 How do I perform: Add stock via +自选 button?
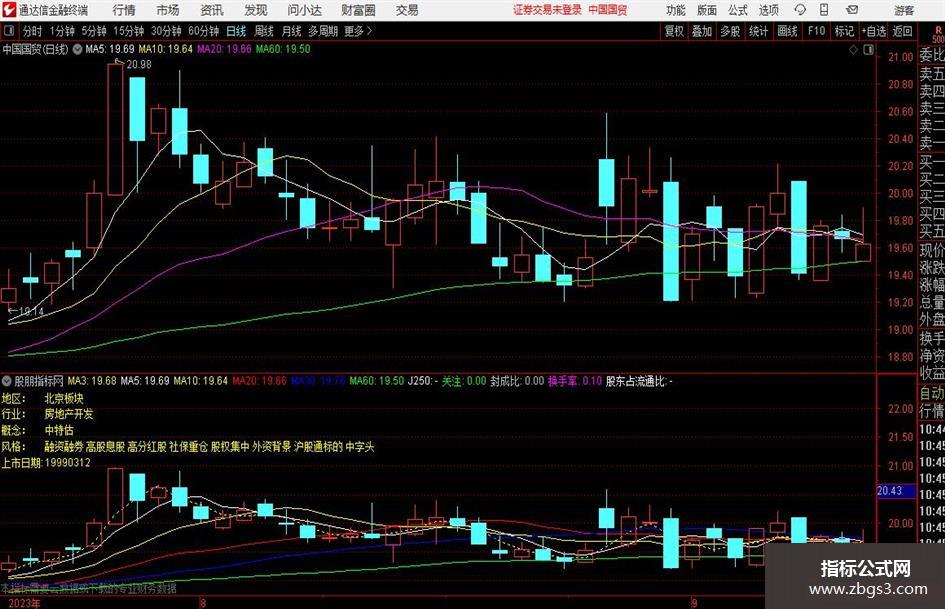[x=874, y=31]
